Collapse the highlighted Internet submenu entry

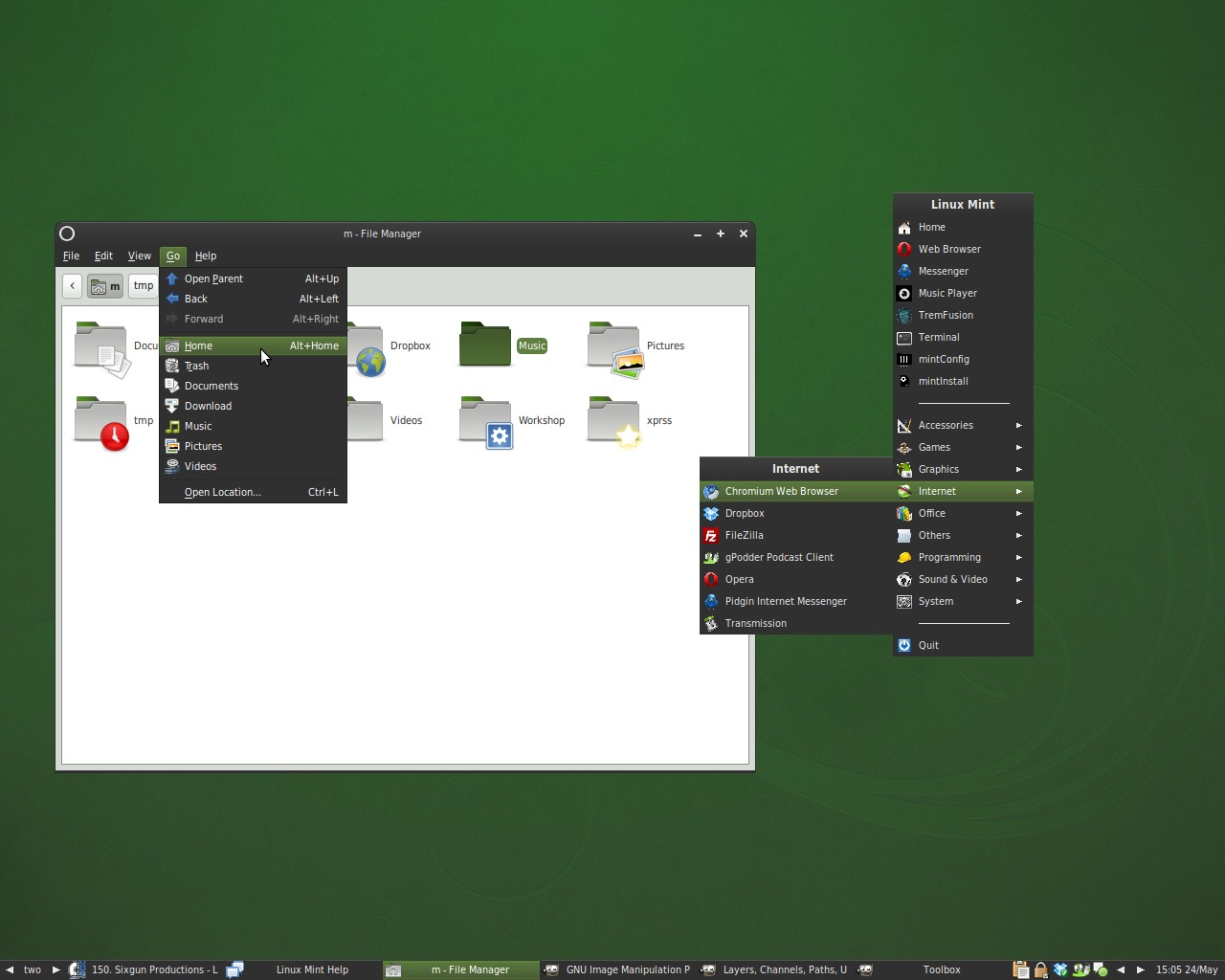[x=963, y=491]
